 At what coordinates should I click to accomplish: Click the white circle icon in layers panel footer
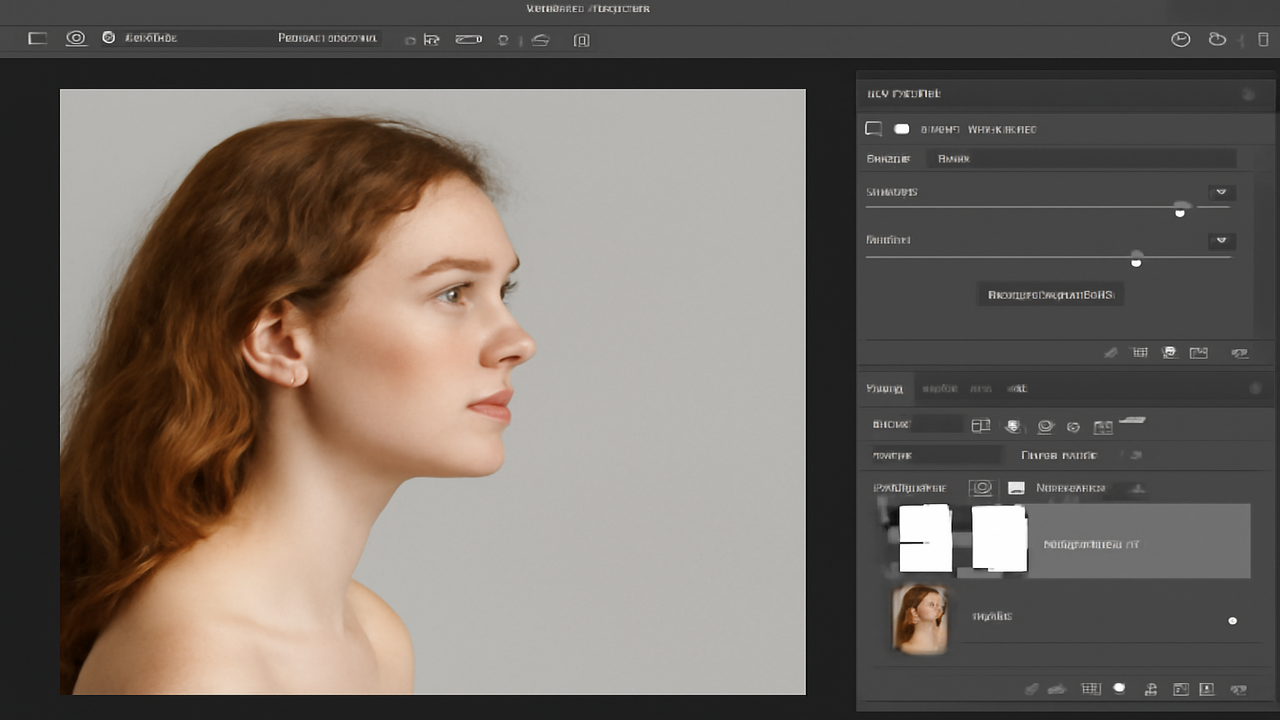(1120, 688)
